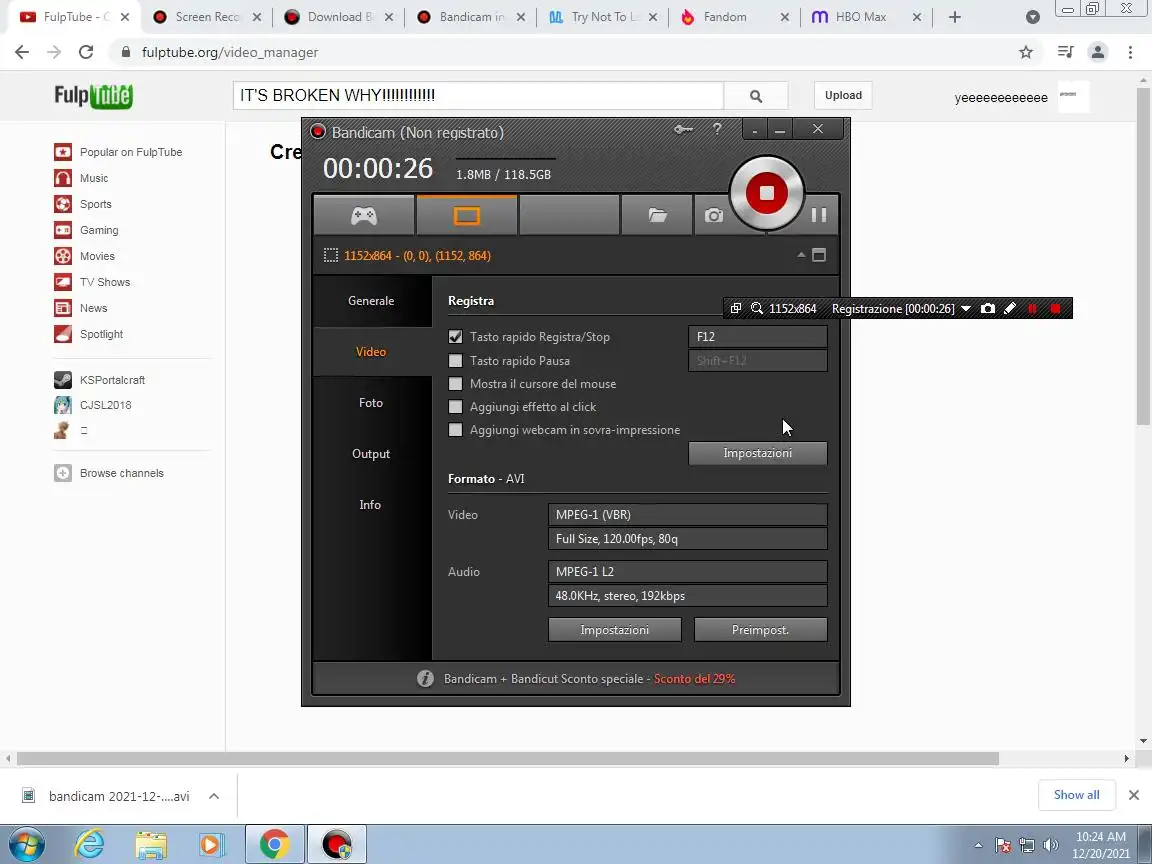Enable Aggiungi webcam in sovra-impressione

click(x=456, y=430)
